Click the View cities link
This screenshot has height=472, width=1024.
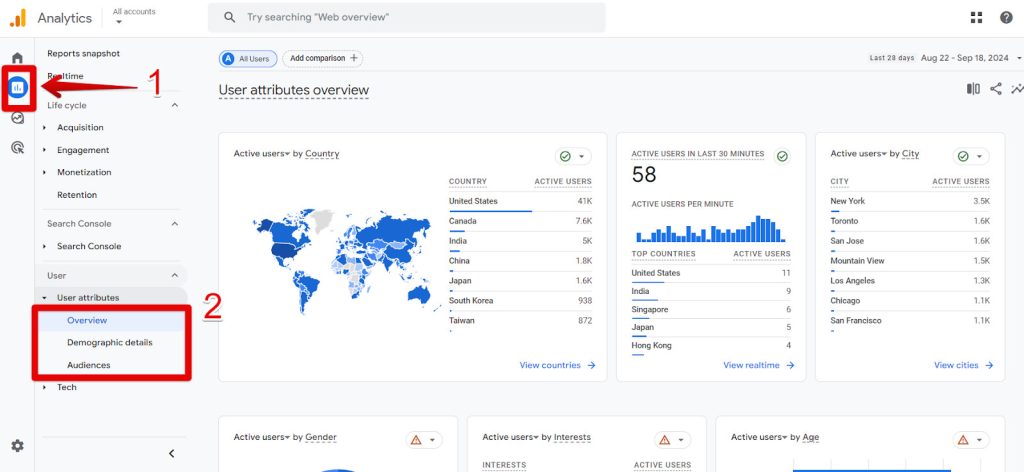click(x=964, y=366)
